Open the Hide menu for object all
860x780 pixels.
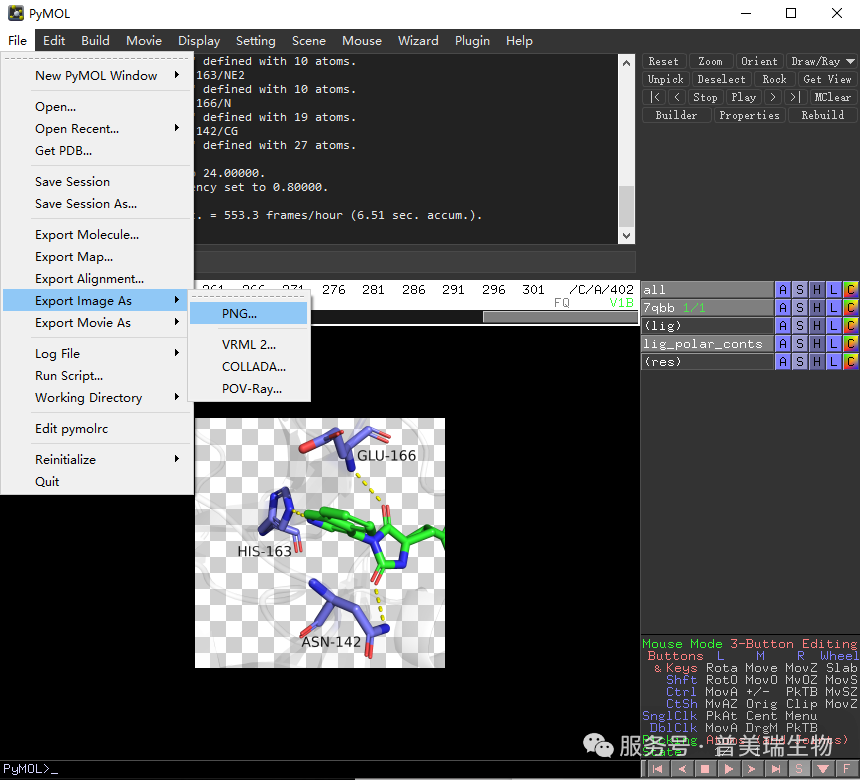pyautogui.click(x=817, y=290)
